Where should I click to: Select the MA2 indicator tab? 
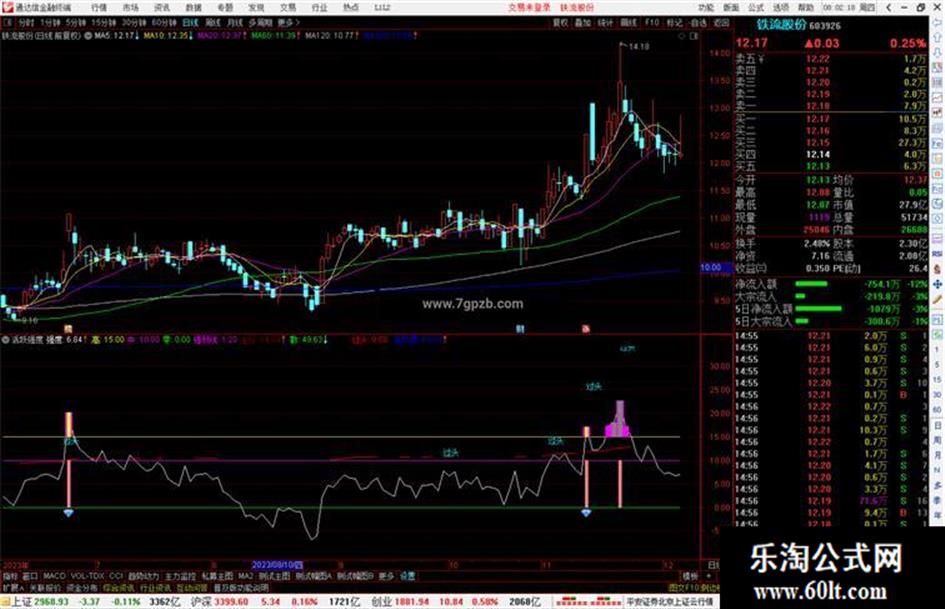pyautogui.click(x=245, y=576)
